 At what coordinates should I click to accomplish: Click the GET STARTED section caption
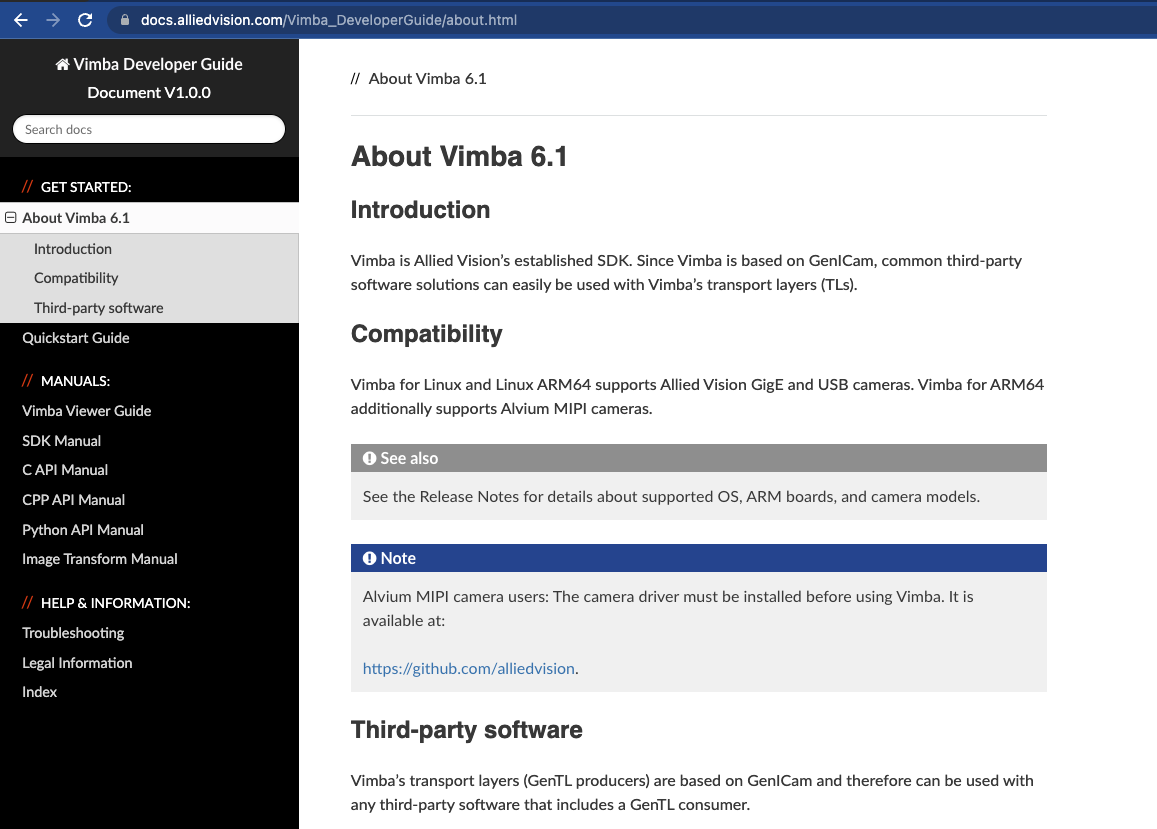[x=86, y=187]
